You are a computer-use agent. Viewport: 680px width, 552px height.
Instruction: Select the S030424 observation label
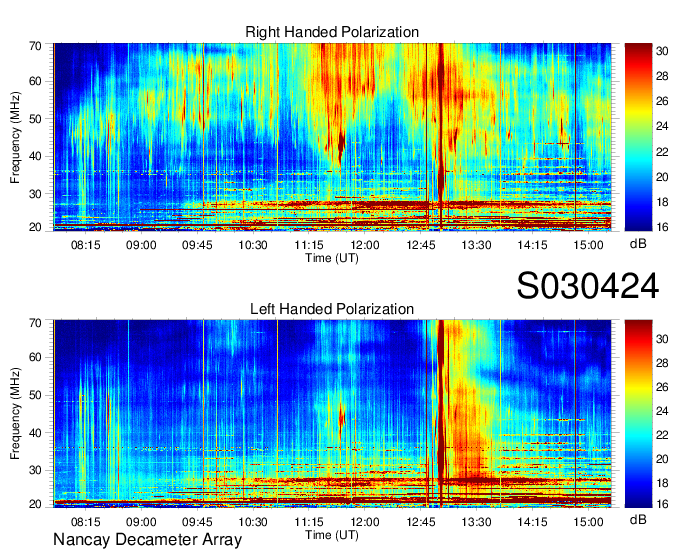pos(588,286)
